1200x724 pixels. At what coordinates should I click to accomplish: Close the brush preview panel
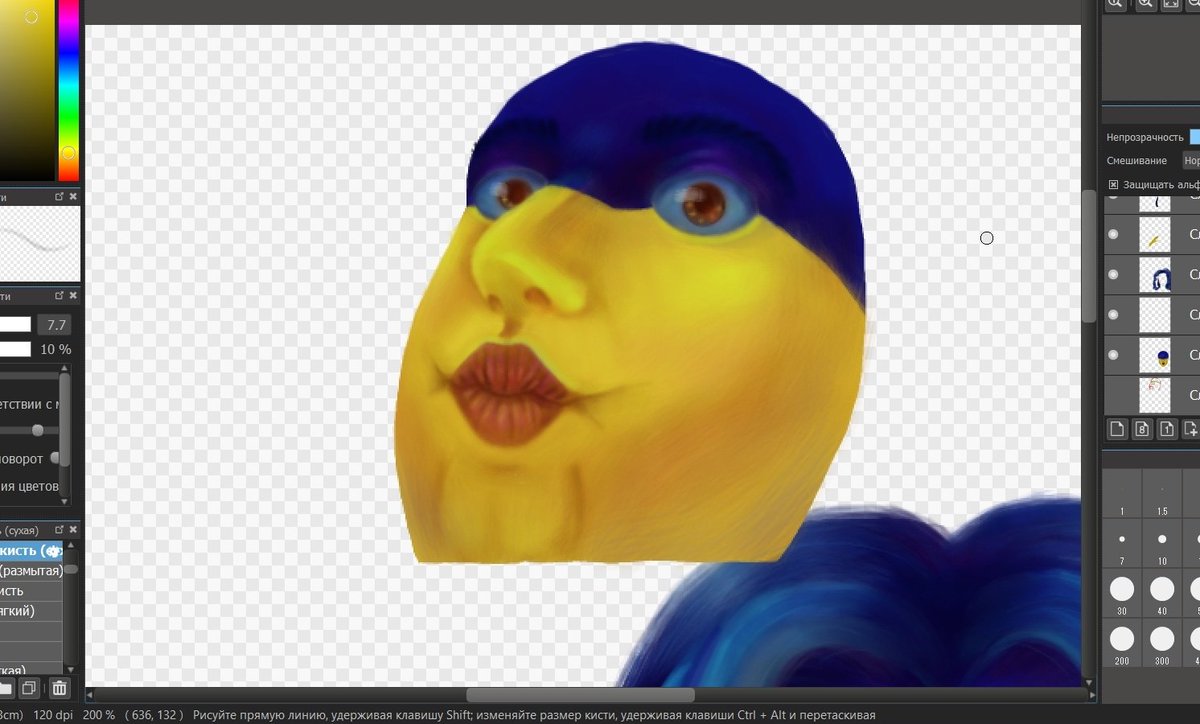click(73, 197)
